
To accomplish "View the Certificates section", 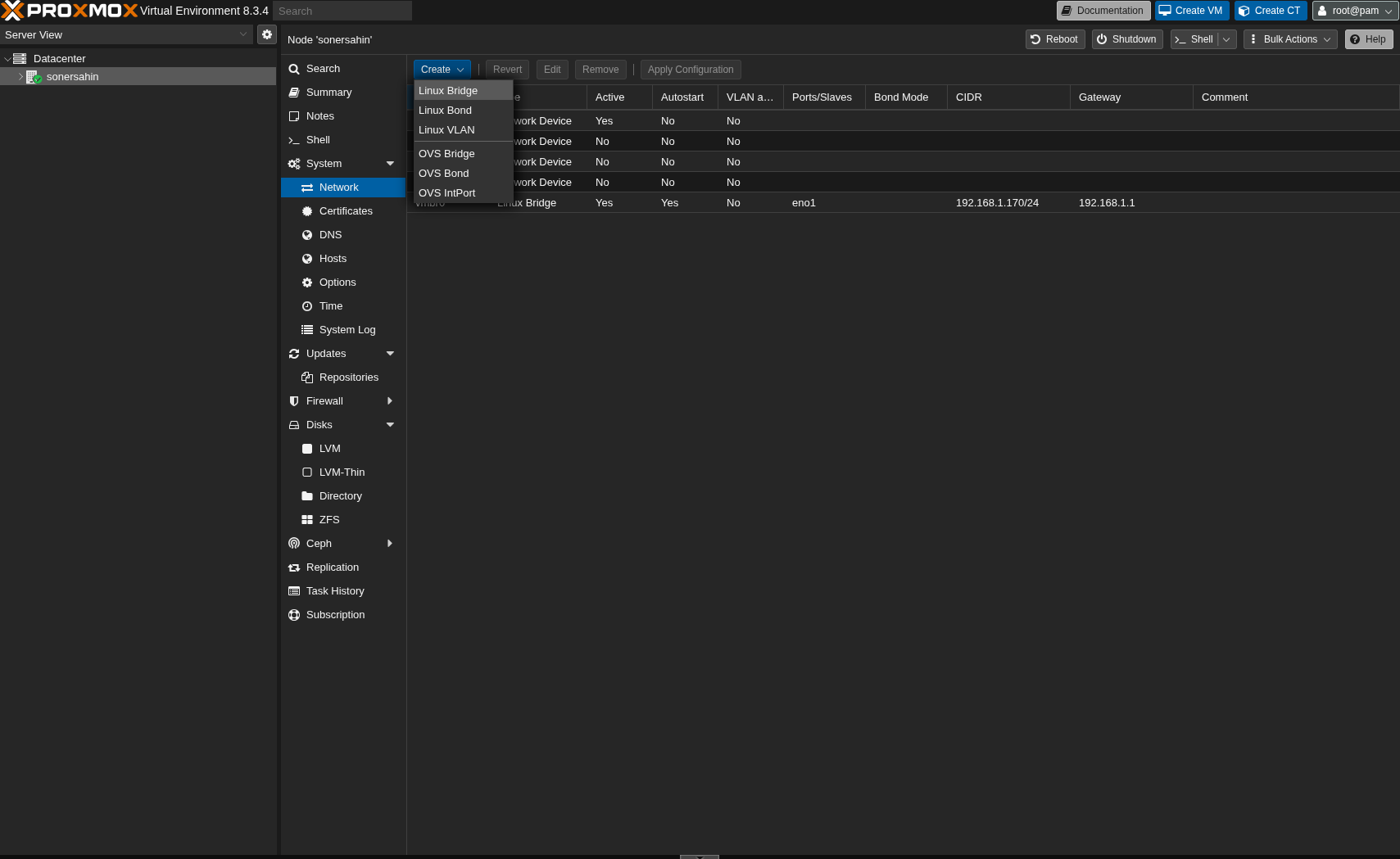I will (x=346, y=210).
